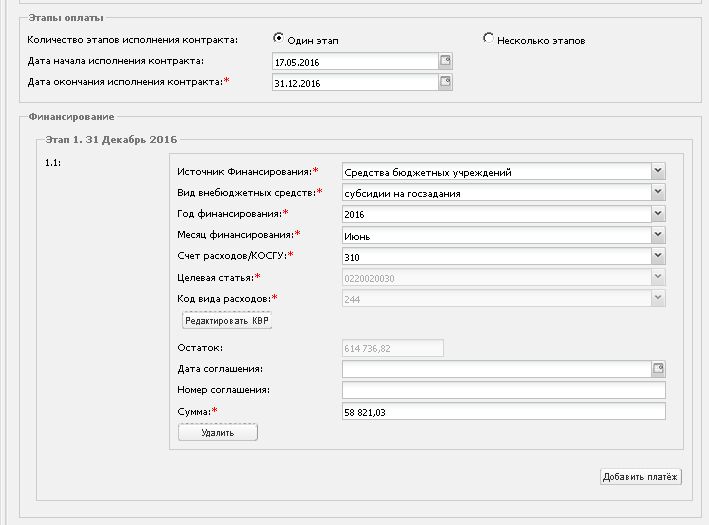Expand the Год финансирования dropdown arrow
Screen dimensions: 709x525
coord(658,213)
